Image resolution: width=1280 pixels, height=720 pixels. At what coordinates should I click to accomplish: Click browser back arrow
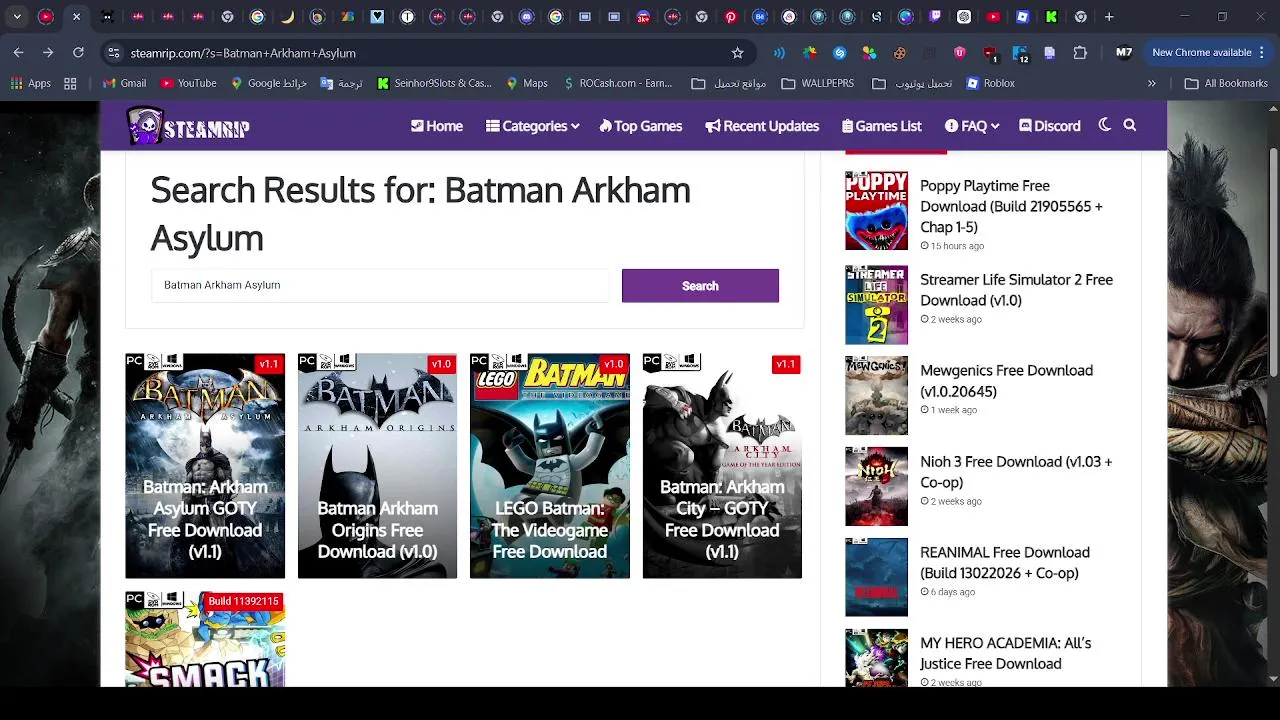click(x=18, y=52)
